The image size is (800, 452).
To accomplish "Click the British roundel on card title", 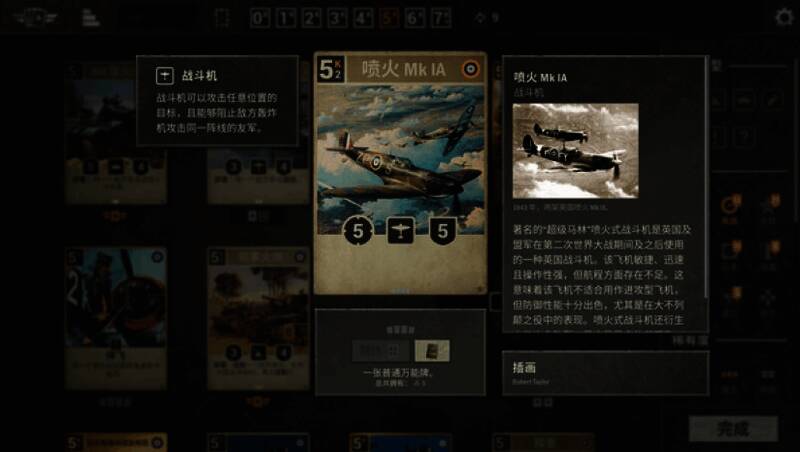I will coord(470,69).
